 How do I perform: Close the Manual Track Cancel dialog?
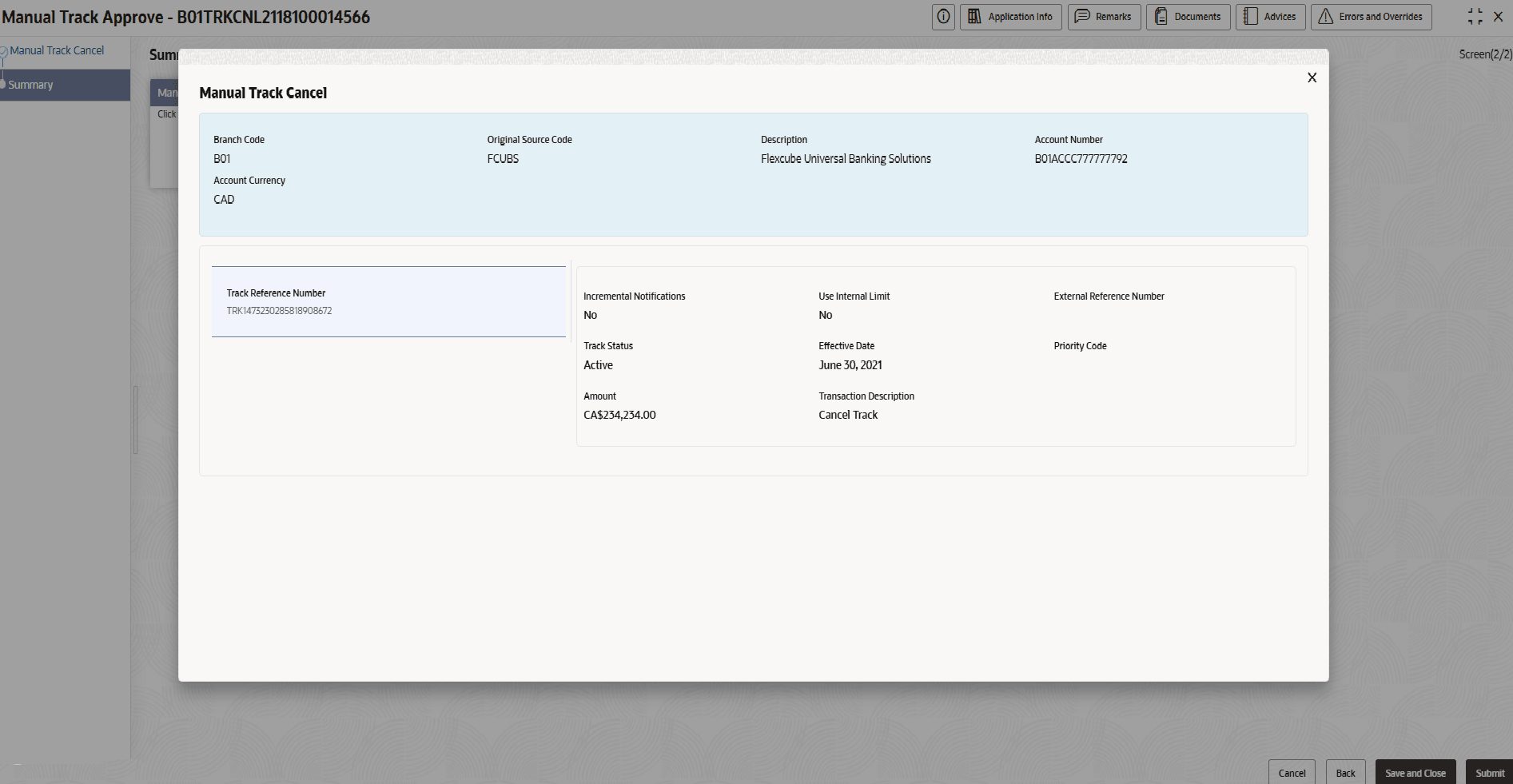coord(1312,78)
